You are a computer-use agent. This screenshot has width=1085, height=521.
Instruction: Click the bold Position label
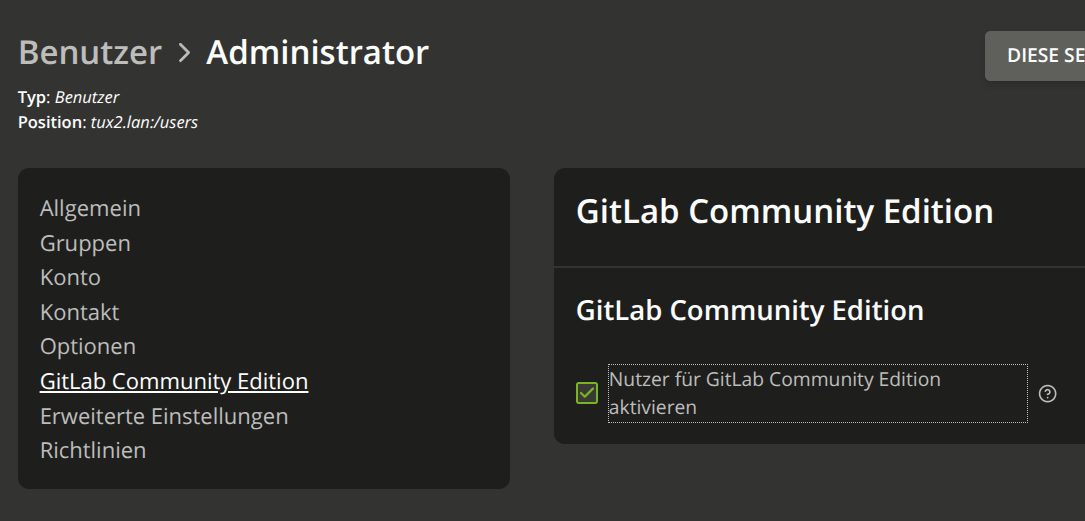pos(52,122)
